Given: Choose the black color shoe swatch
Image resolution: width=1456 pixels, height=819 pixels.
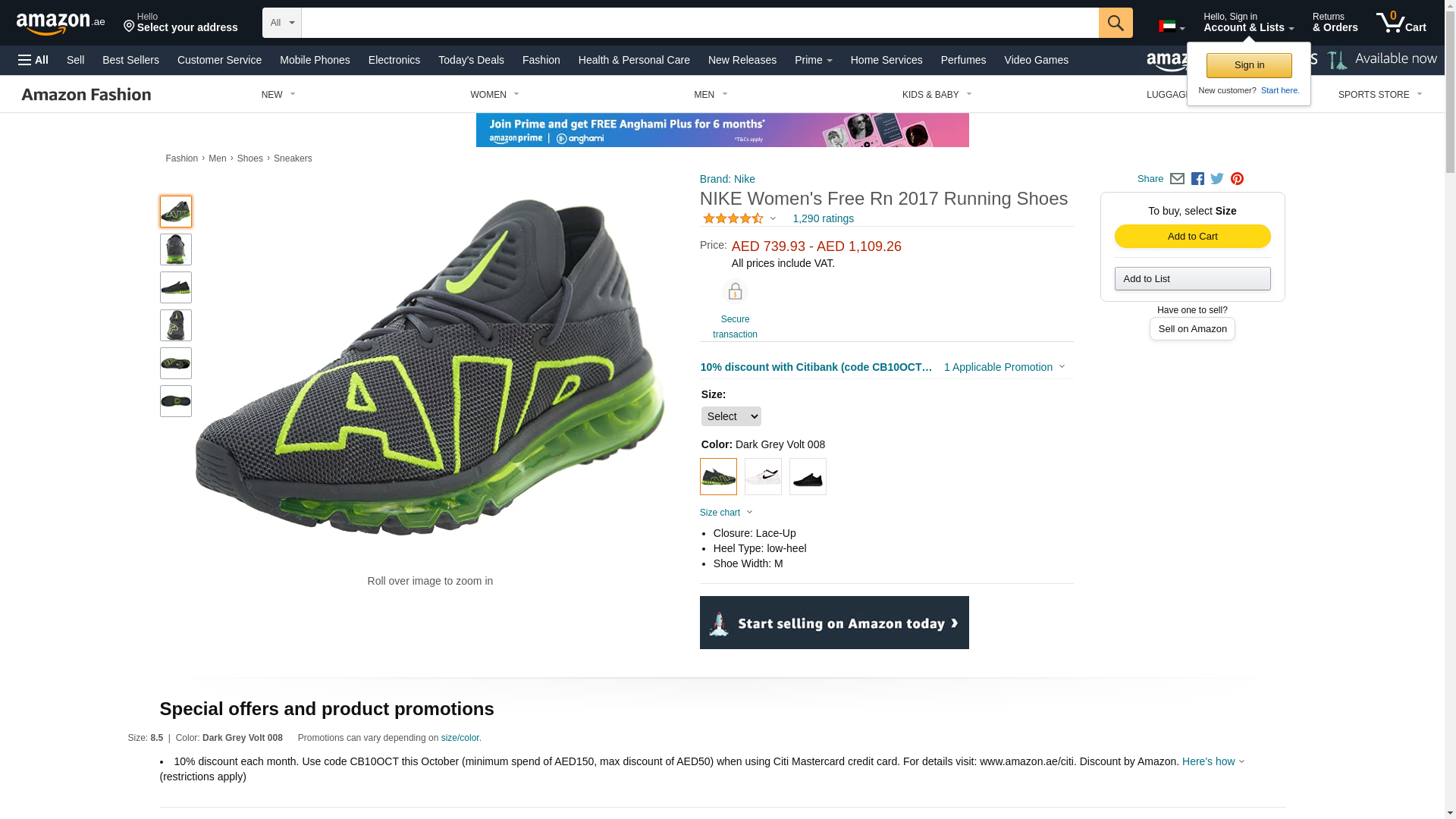Looking at the screenshot, I should [x=808, y=476].
